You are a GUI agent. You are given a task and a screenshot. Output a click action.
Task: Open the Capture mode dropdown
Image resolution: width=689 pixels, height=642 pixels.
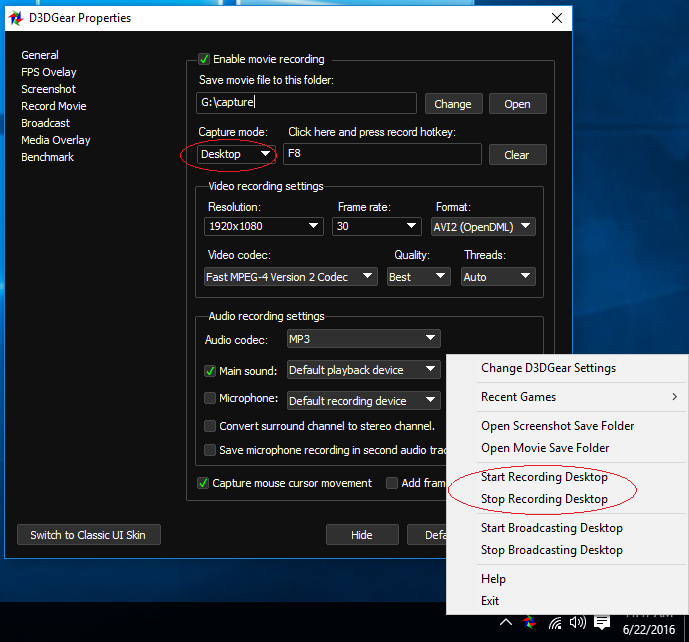pos(236,154)
